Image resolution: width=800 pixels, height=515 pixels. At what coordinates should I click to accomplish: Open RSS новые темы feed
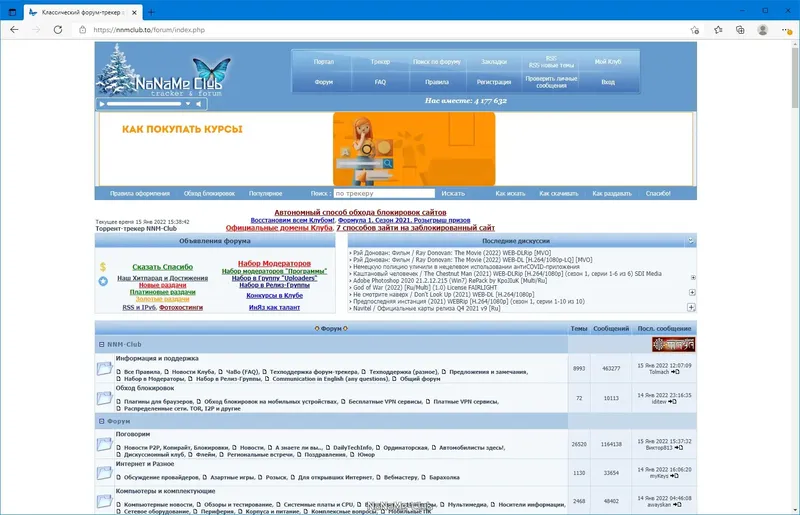pyautogui.click(x=551, y=65)
